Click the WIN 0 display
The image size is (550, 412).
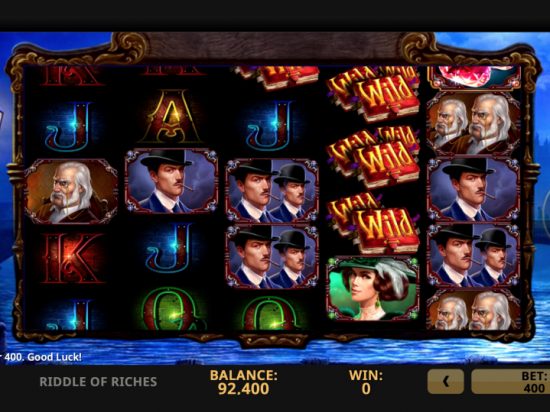coord(366,382)
